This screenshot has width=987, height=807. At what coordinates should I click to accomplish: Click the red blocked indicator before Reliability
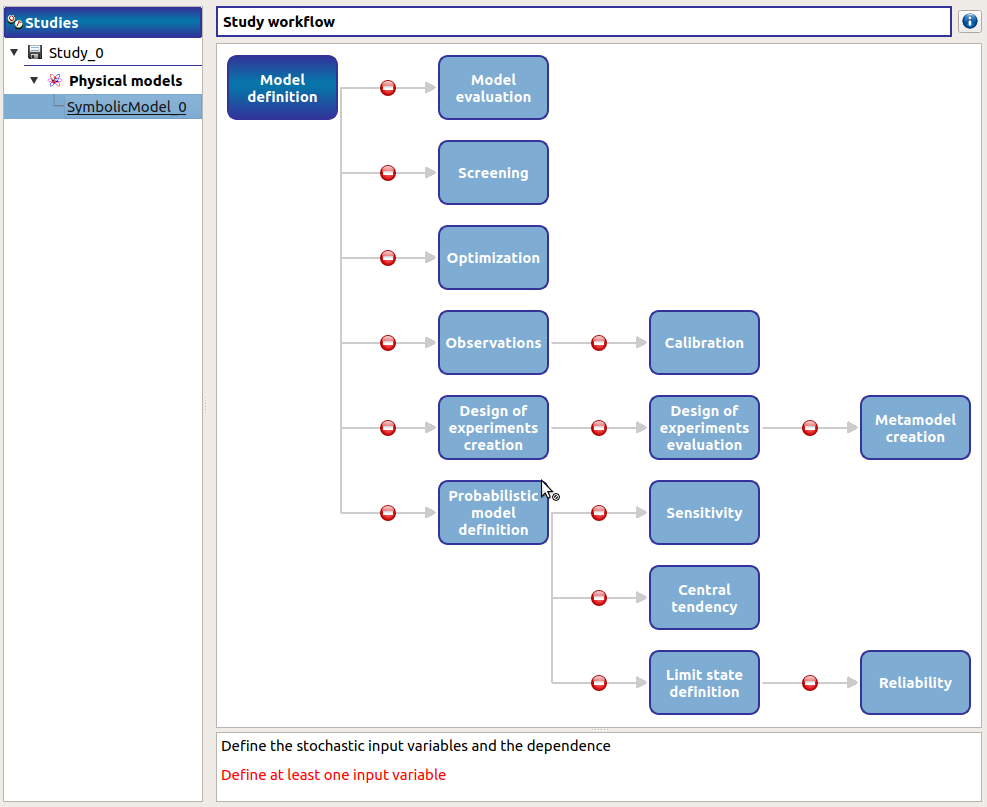pos(809,683)
